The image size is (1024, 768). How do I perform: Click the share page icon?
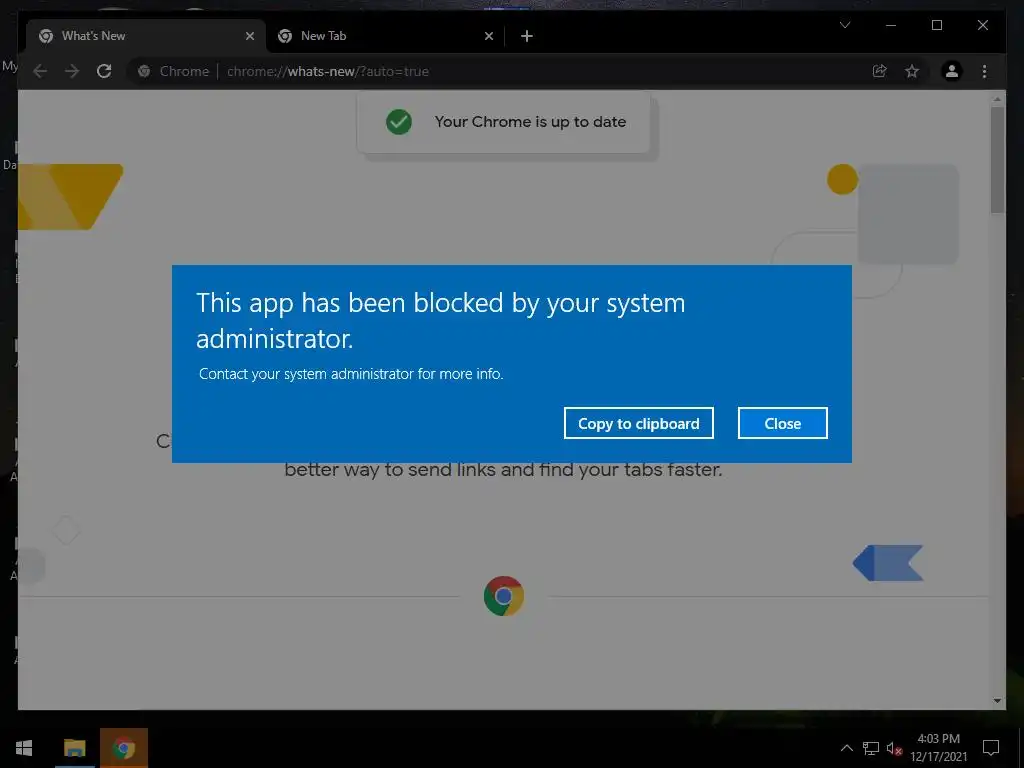[x=880, y=71]
